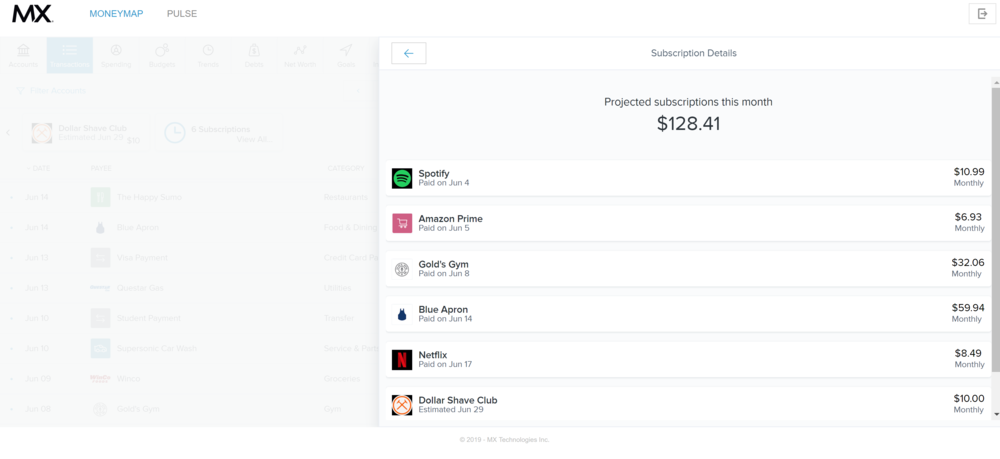Open the Budgets section in the toolbar
Image resolution: width=1000 pixels, height=459 pixels.
[162, 55]
